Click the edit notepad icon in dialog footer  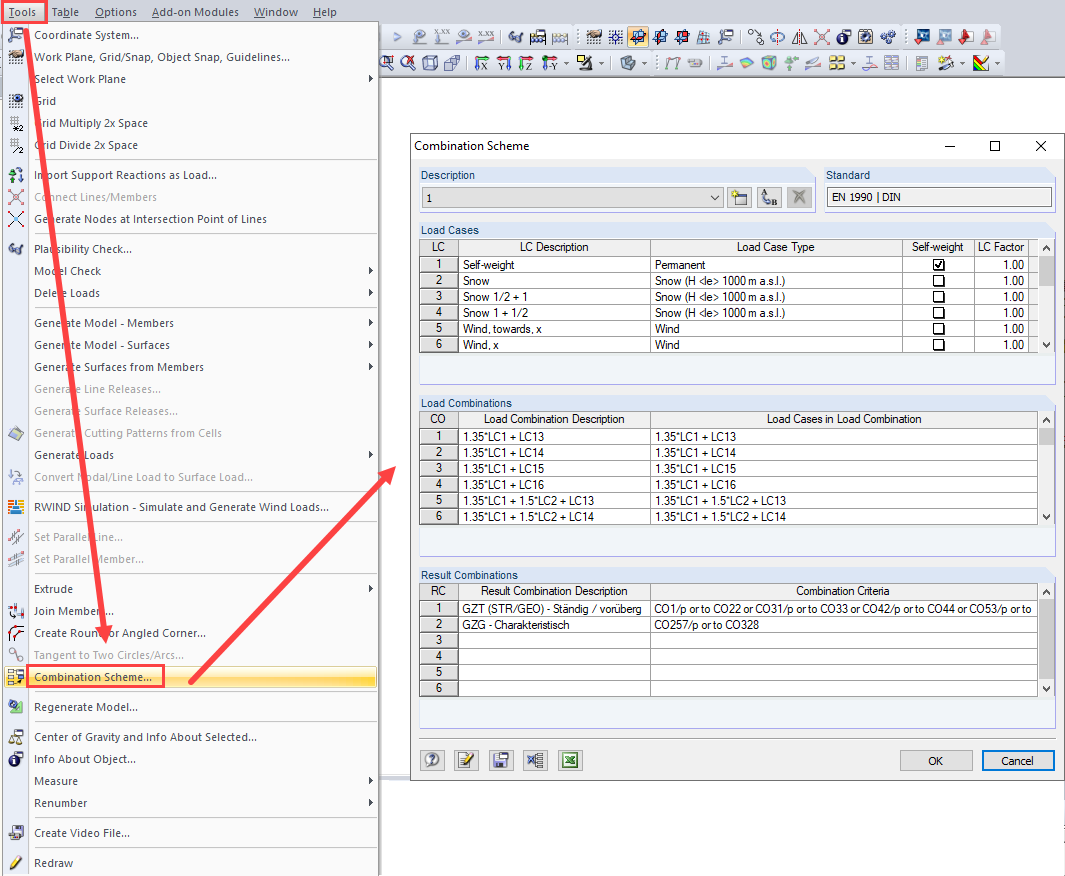466,760
